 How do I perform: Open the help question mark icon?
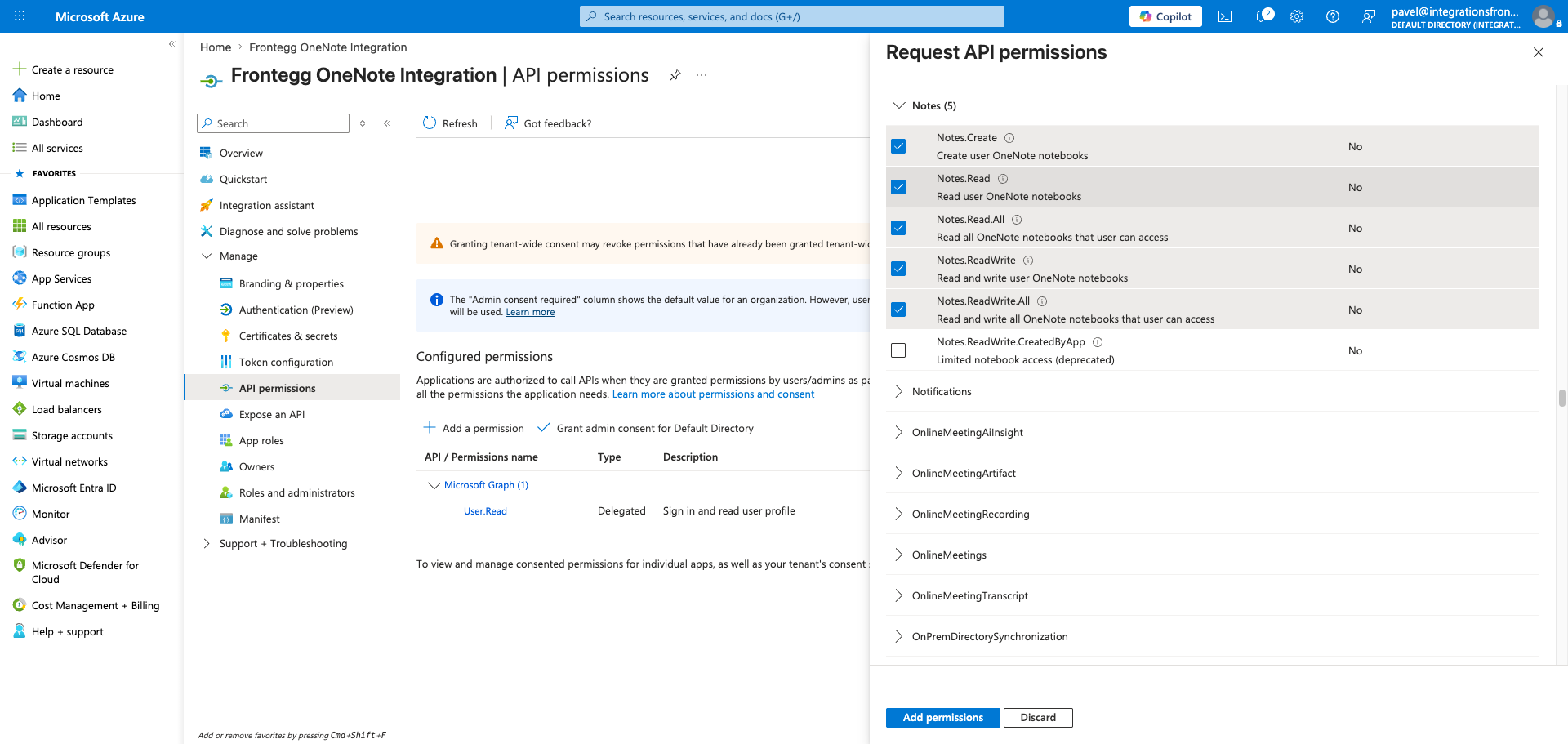click(1333, 16)
